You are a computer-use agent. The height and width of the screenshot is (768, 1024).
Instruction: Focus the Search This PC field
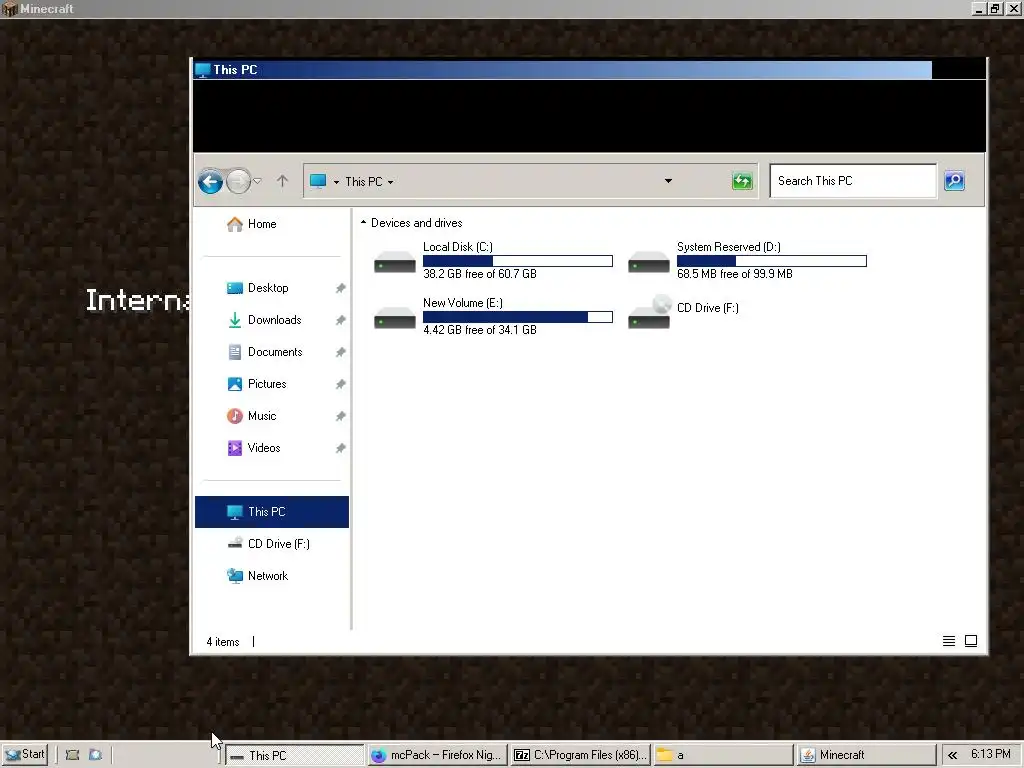[853, 181]
